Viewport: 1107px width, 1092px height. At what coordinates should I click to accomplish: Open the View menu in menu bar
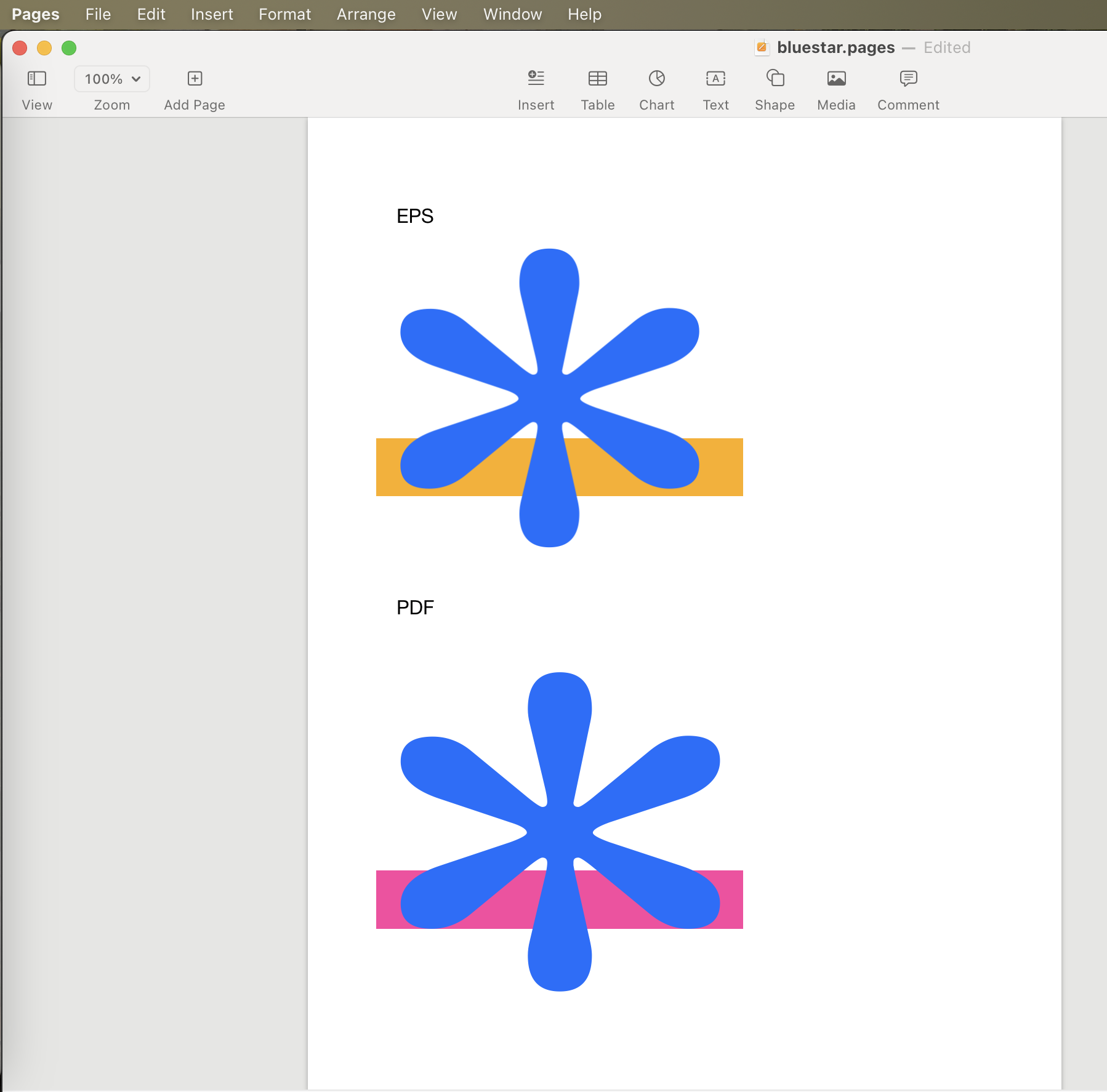click(x=440, y=14)
